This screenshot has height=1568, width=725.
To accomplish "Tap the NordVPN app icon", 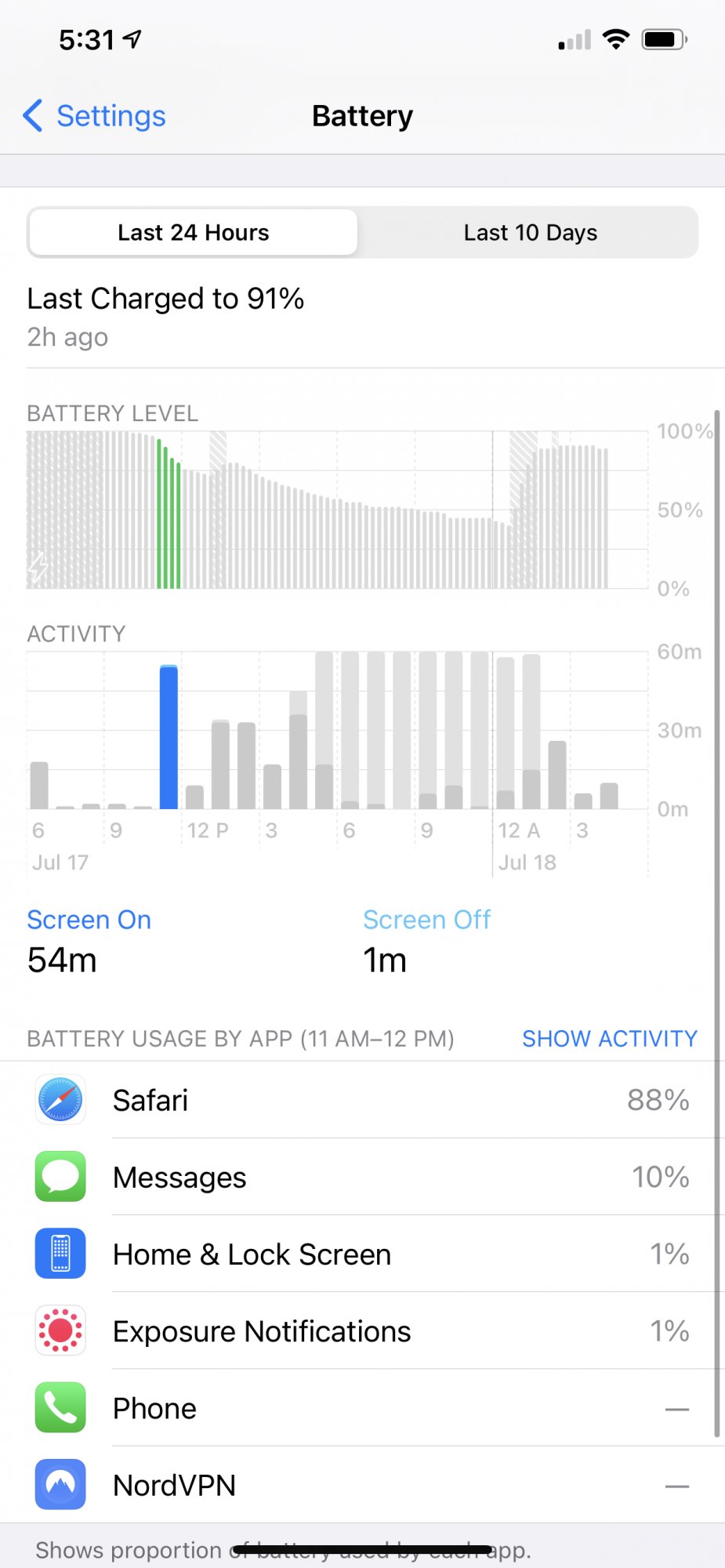I will [60, 1484].
